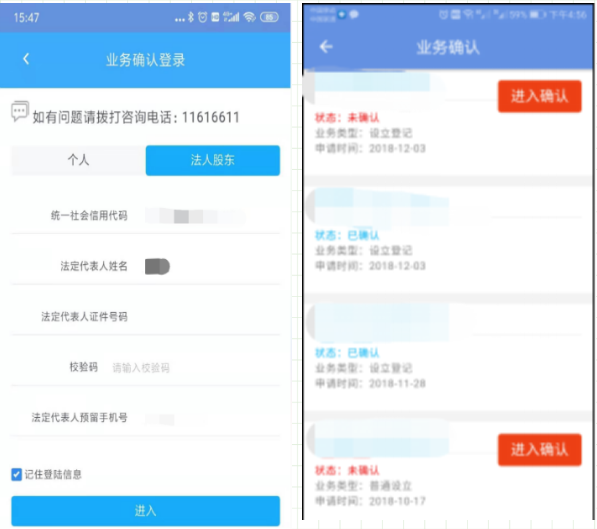Tap the back arrow on 业务确认 screen
The image size is (597, 529).
tap(326, 47)
